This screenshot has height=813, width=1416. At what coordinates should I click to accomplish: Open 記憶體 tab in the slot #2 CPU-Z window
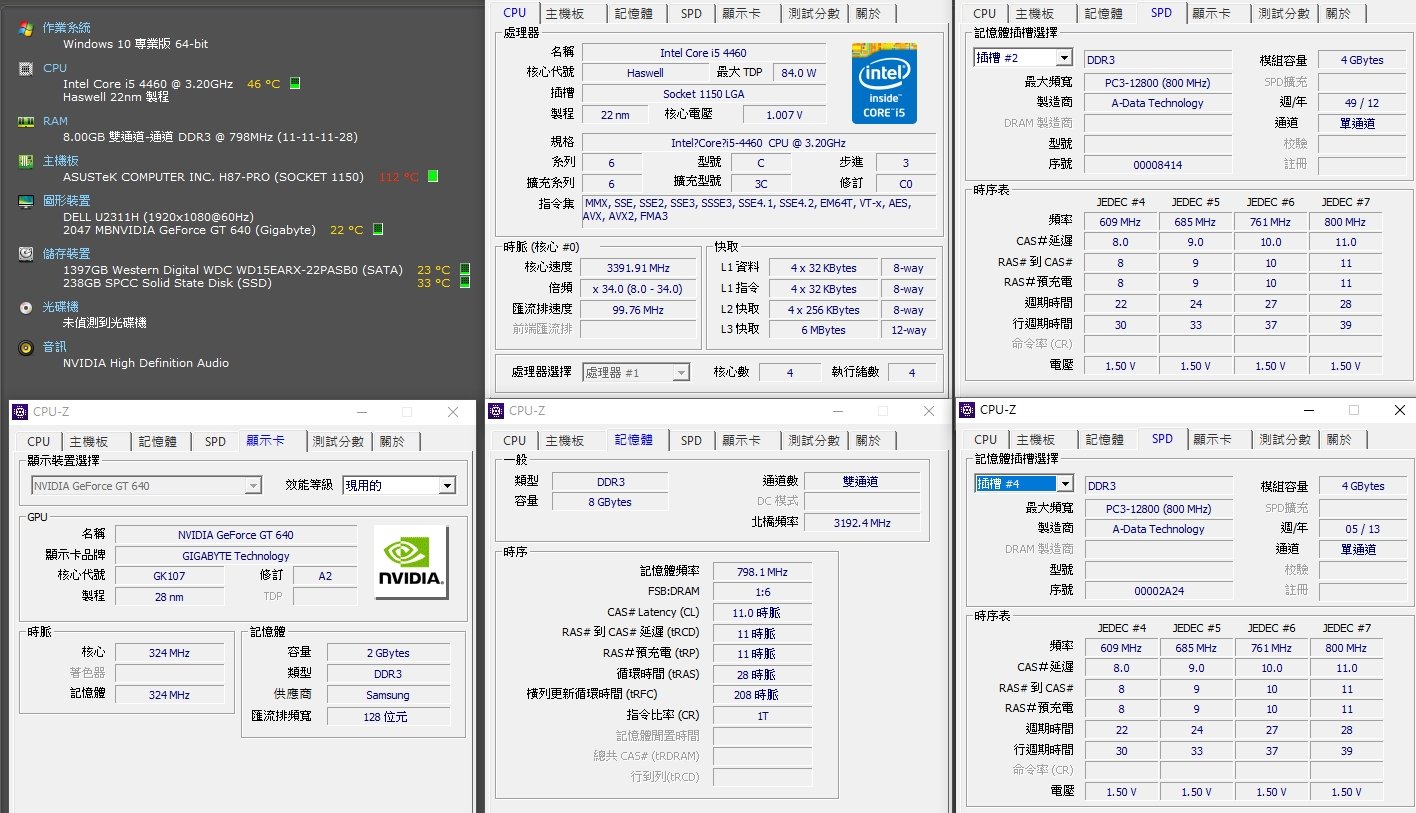click(1104, 14)
